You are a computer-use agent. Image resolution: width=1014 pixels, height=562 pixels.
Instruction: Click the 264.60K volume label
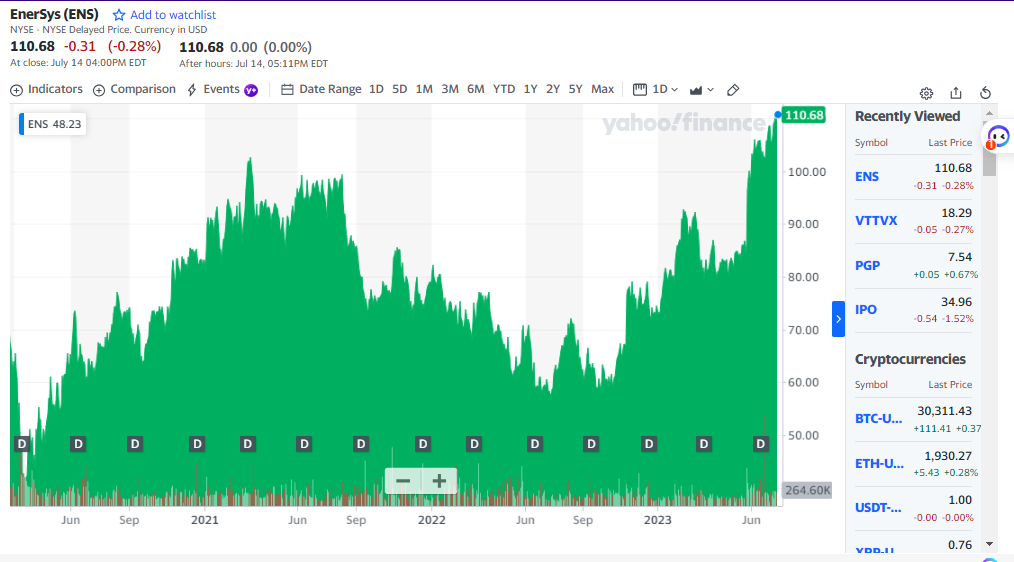pyautogui.click(x=808, y=490)
